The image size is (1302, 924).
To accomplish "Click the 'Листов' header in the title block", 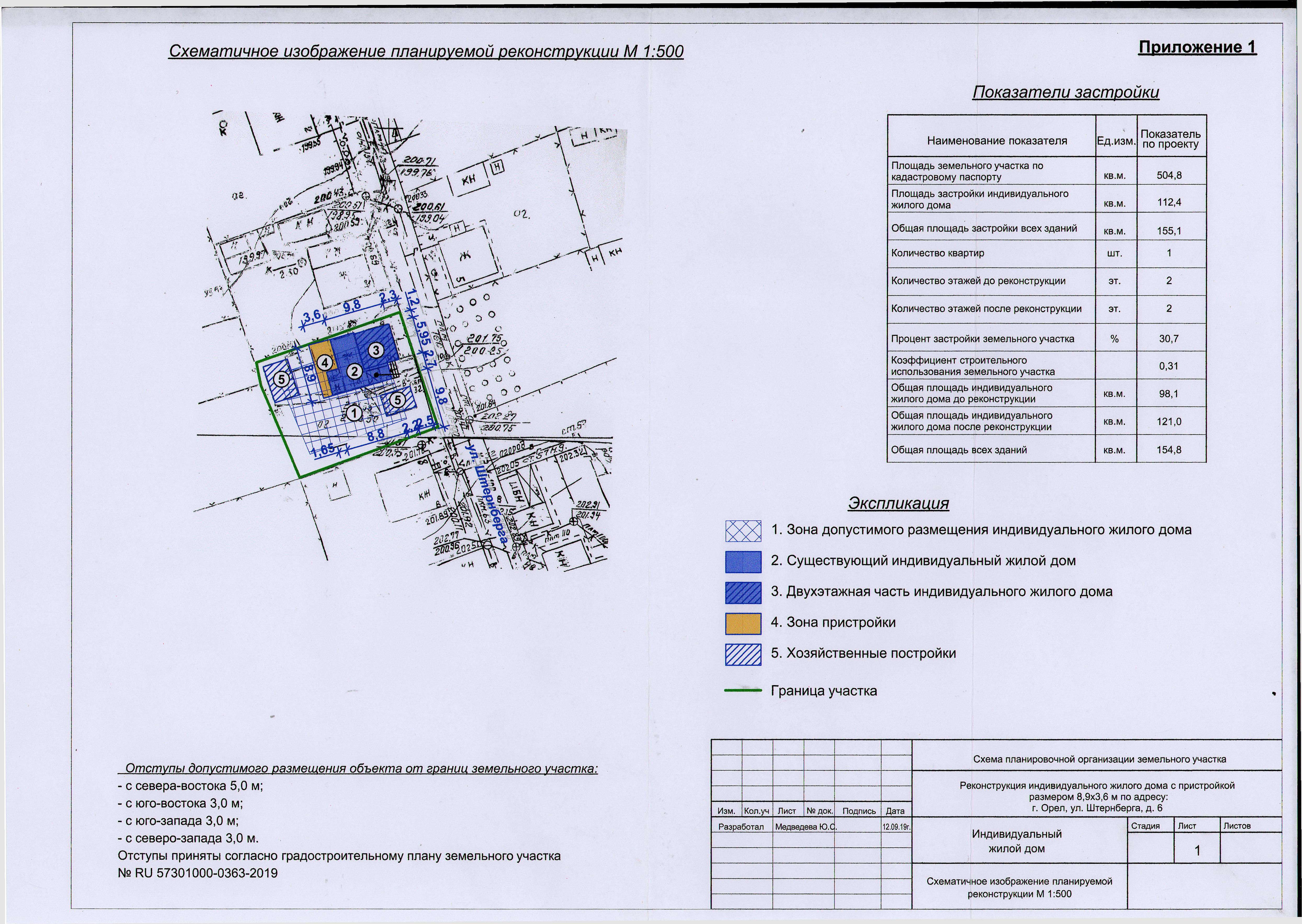I will pos(1237,826).
